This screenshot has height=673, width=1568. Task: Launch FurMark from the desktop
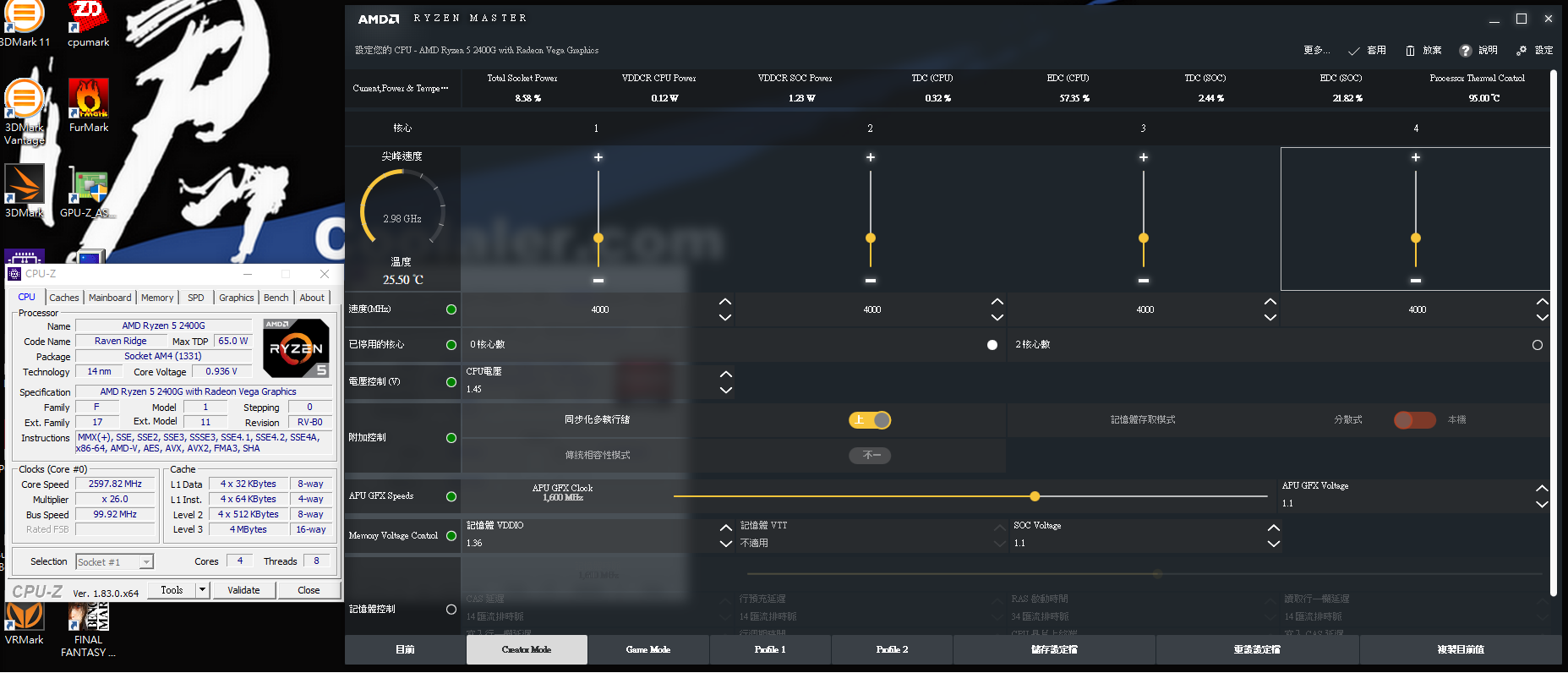[89, 106]
